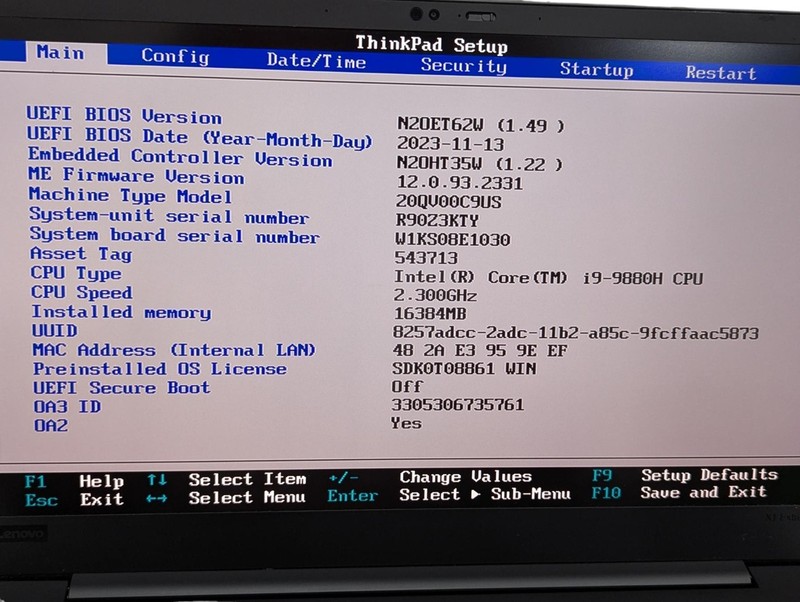This screenshot has height=602, width=800.
Task: Click the ThinkPad Setup title
Action: [432, 44]
